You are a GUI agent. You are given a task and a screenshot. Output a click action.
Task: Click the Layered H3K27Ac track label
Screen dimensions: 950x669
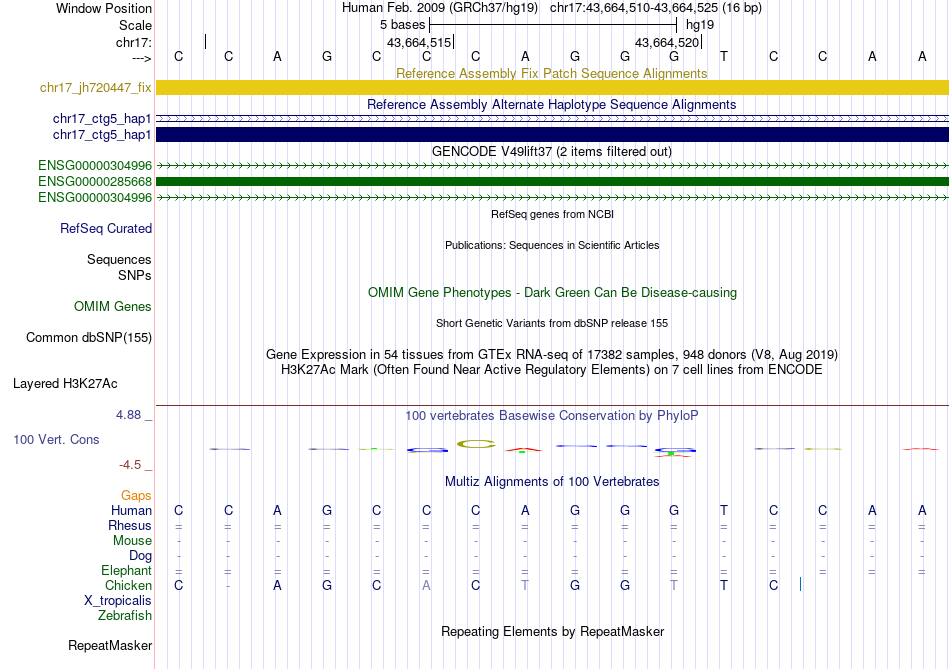coord(65,384)
